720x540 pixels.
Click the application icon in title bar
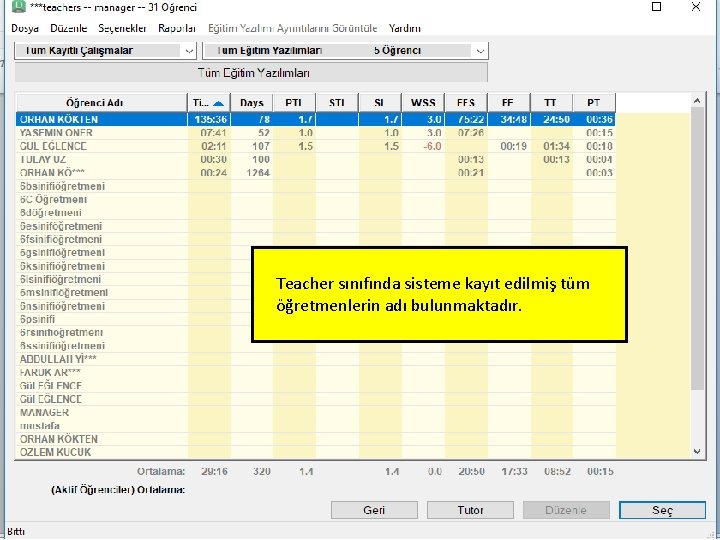coord(18,6)
